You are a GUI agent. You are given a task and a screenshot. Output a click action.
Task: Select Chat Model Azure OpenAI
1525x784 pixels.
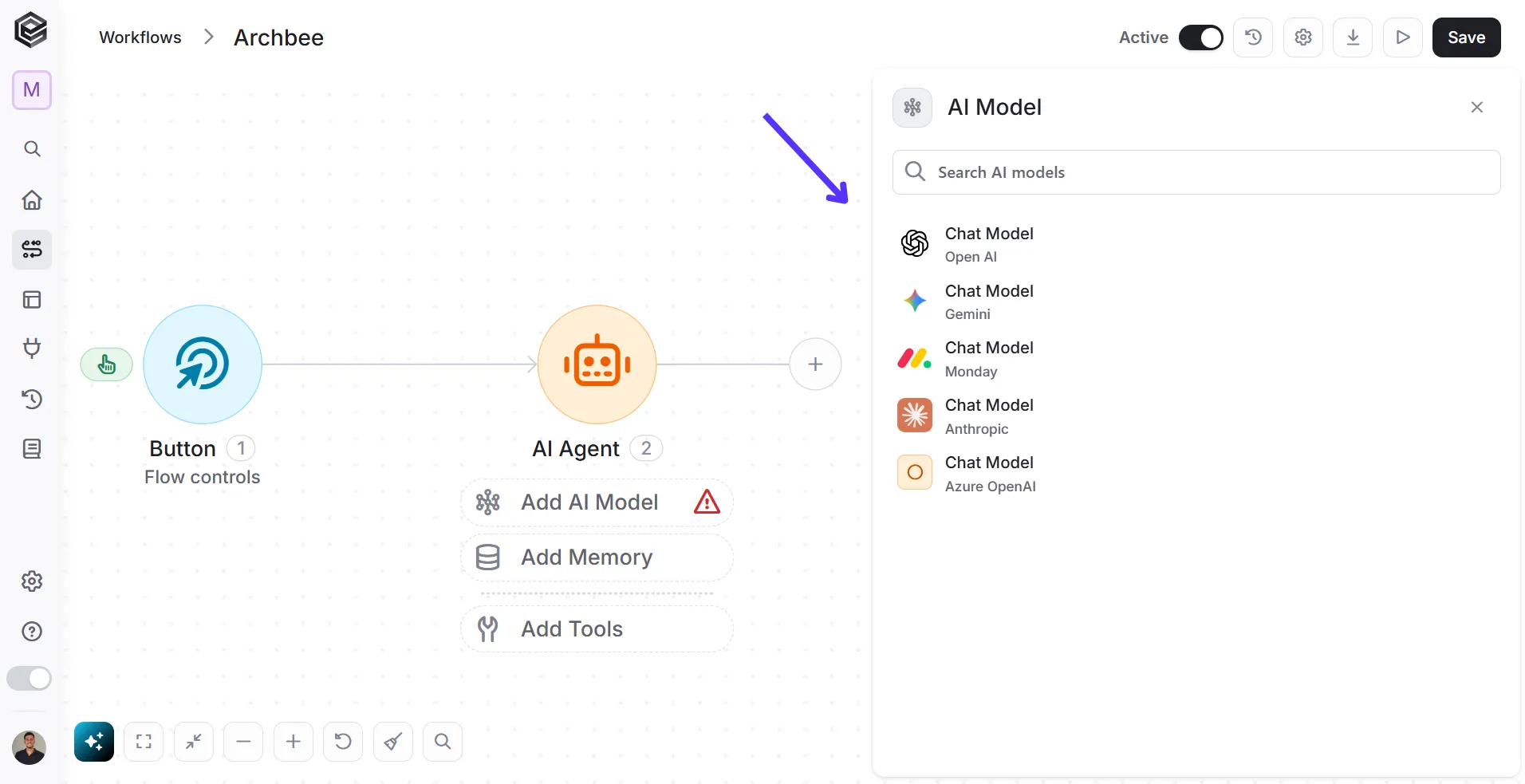tap(1196, 474)
